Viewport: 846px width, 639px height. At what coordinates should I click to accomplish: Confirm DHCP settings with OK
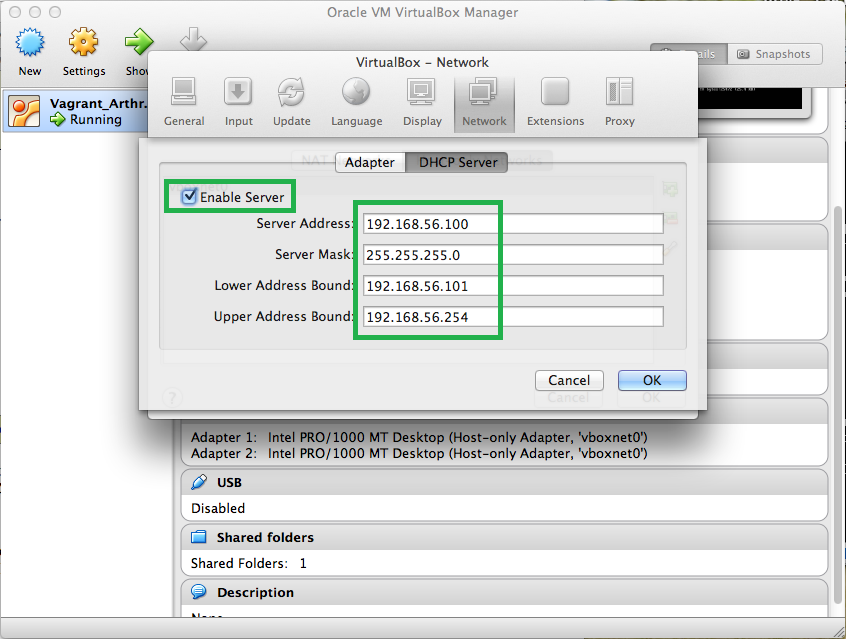click(x=652, y=380)
